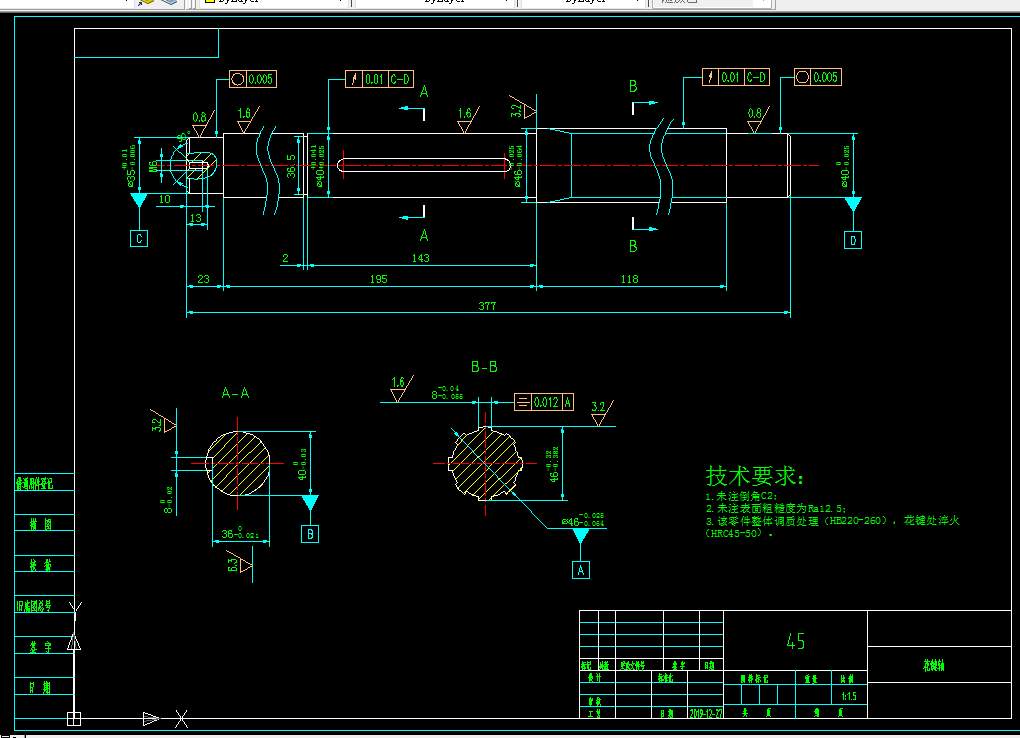Select the 8 spline width dimension in B-B
1020x738 pixels.
[x=447, y=392]
